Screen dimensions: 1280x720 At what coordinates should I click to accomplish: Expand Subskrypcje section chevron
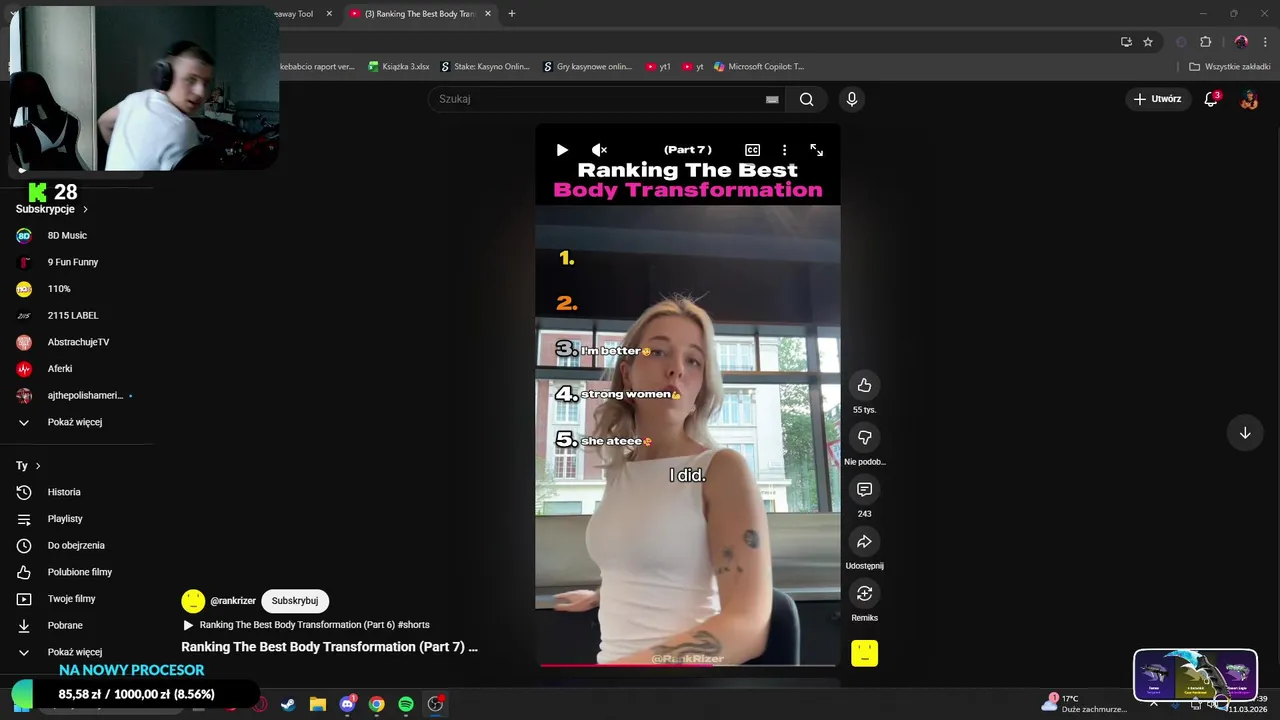coord(85,209)
